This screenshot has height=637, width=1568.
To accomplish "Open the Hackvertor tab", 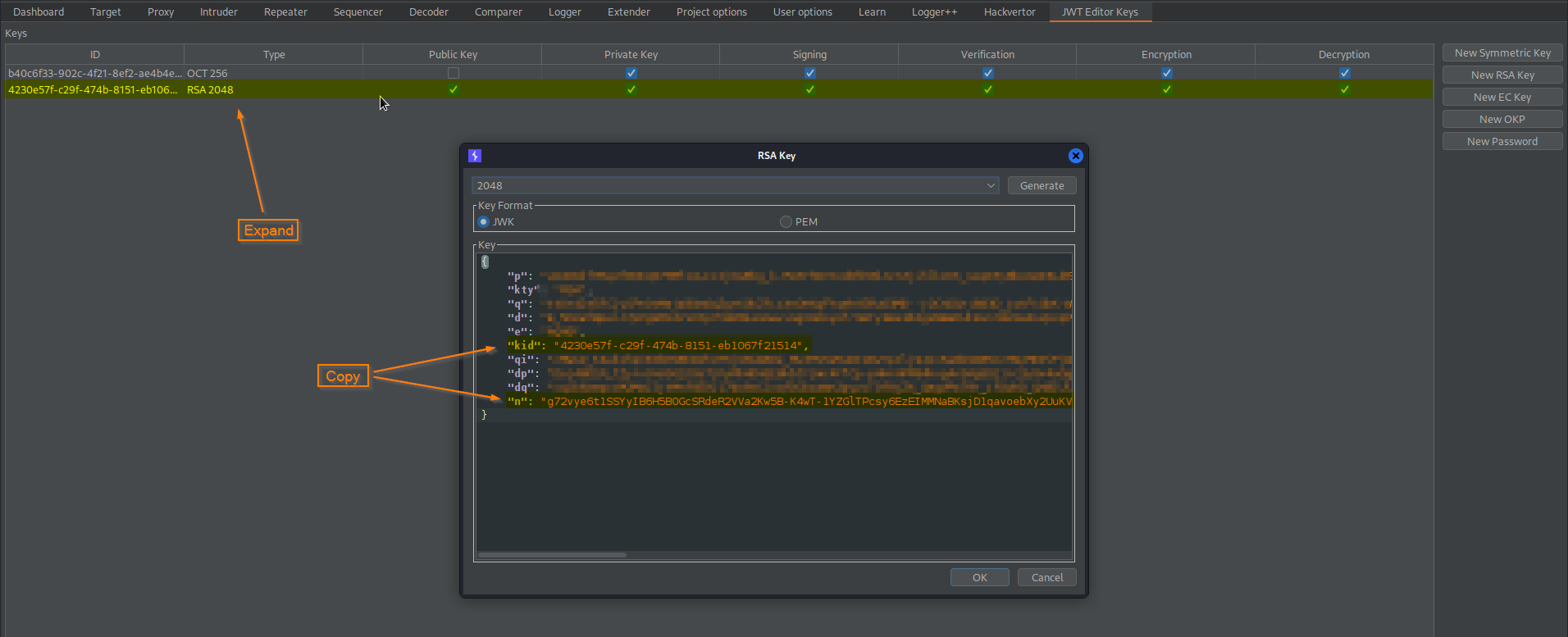I will coord(1010,11).
